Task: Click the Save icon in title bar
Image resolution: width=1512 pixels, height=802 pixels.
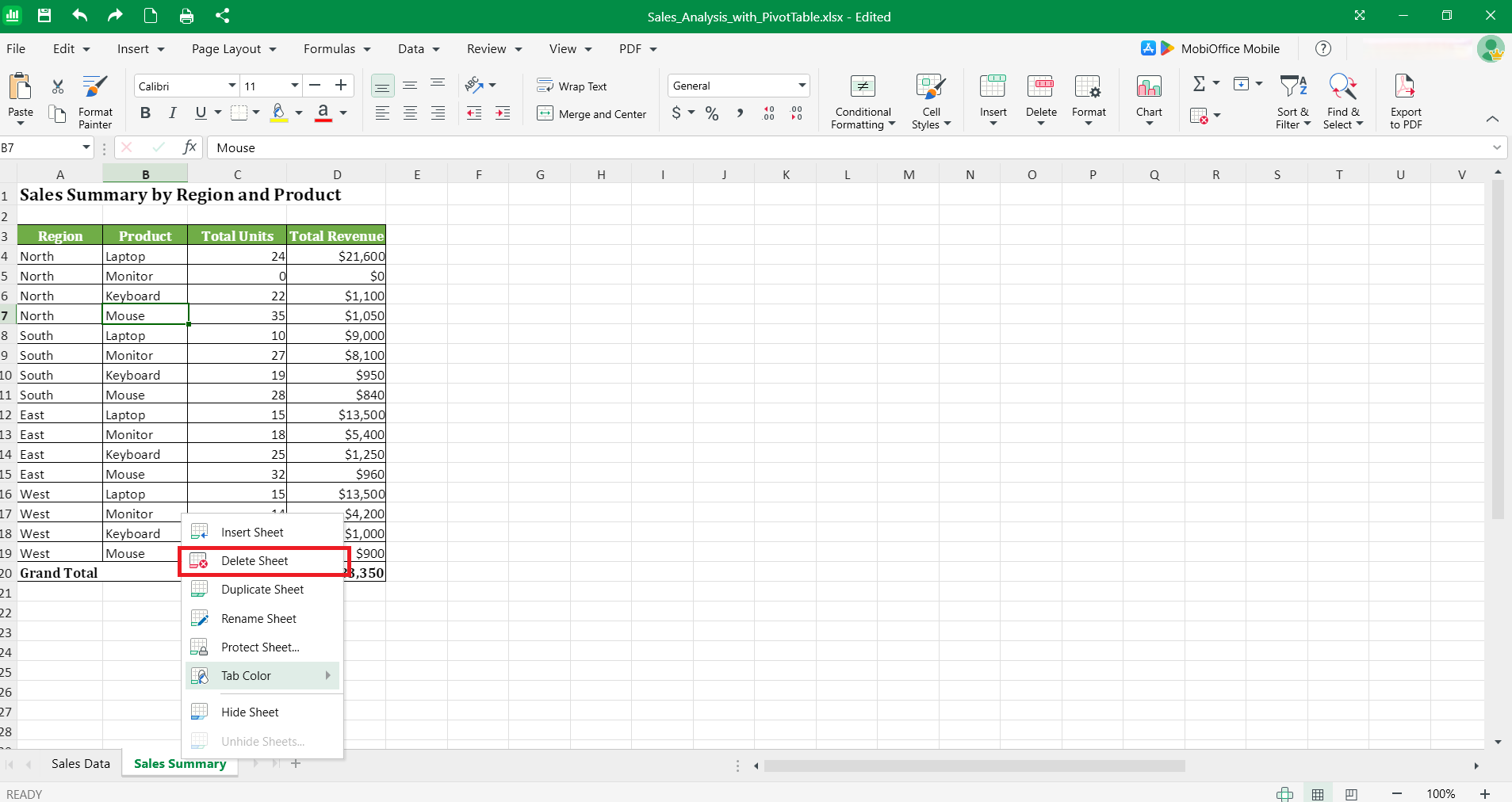Action: [44, 16]
